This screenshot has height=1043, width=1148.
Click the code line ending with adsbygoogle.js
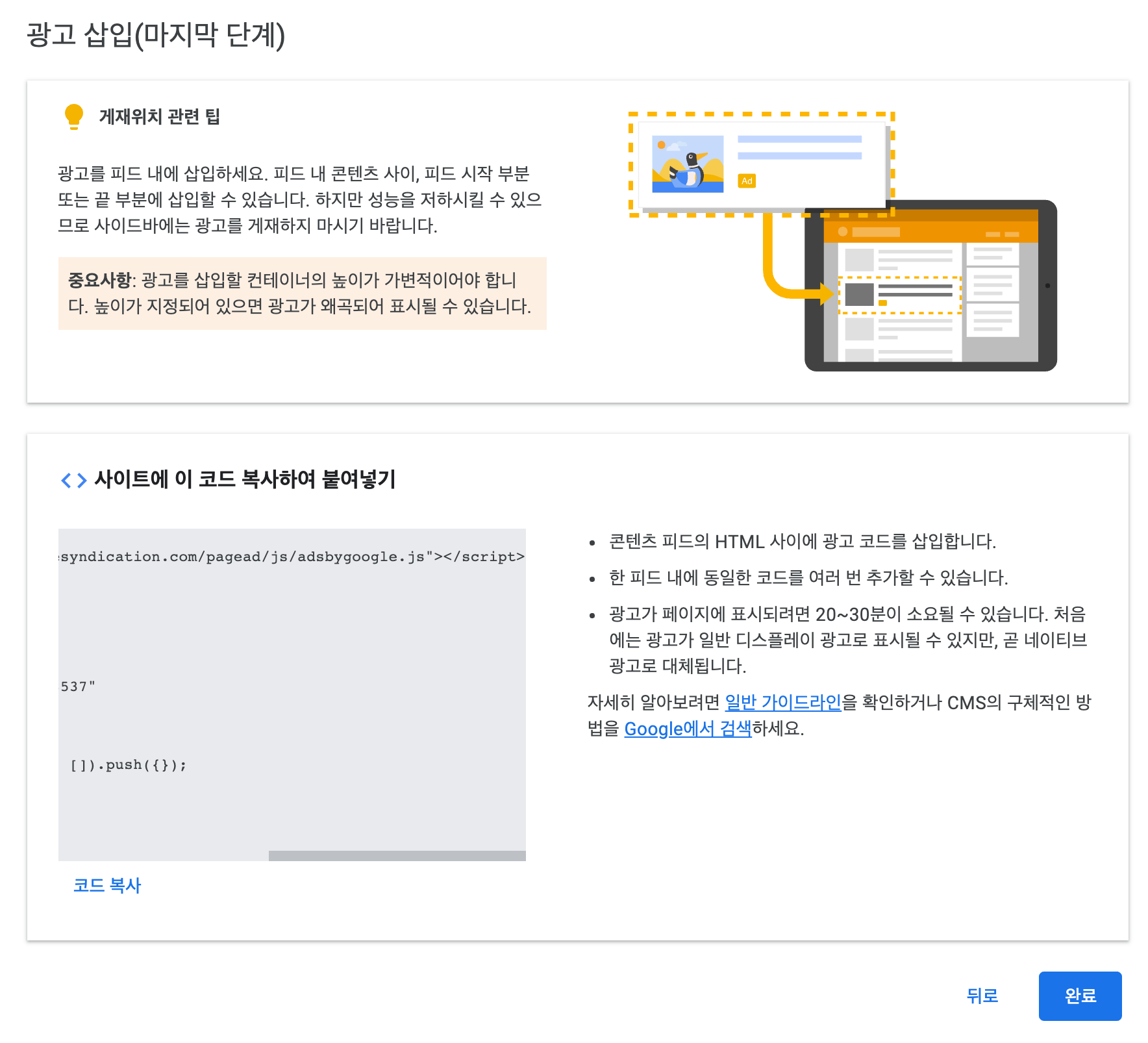(292, 557)
